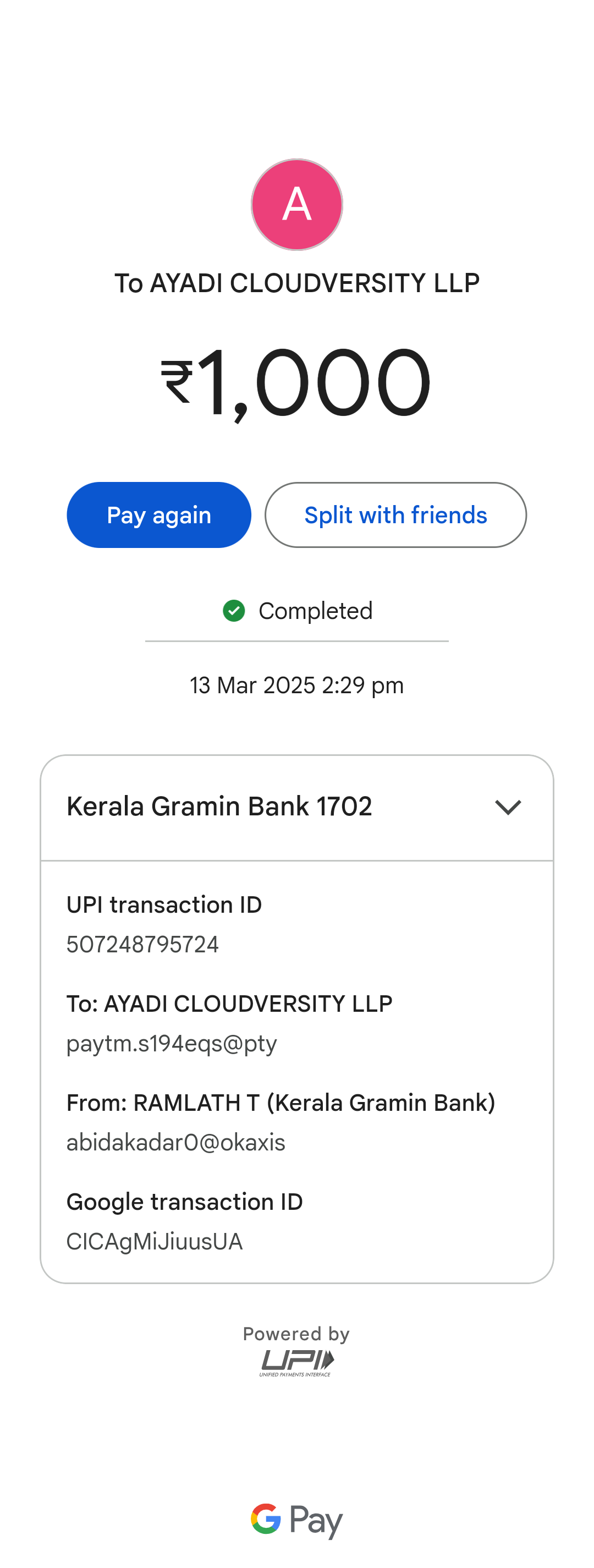Select the UPI transaction number 507248795724
The width and height of the screenshot is (594, 1568).
tap(142, 944)
